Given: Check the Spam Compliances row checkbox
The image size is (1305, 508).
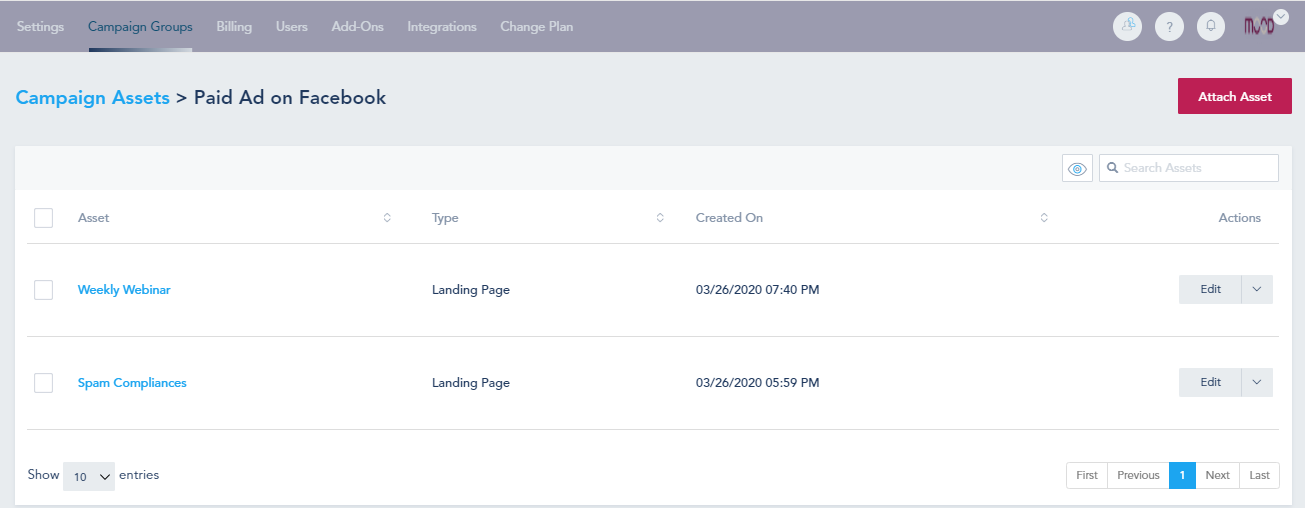Looking at the screenshot, I should coord(43,383).
